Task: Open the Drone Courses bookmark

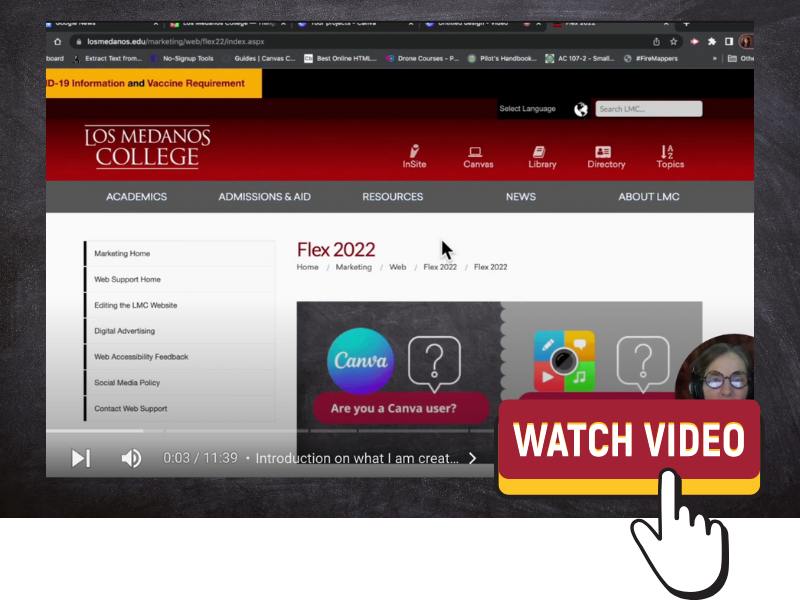Action: (422, 59)
